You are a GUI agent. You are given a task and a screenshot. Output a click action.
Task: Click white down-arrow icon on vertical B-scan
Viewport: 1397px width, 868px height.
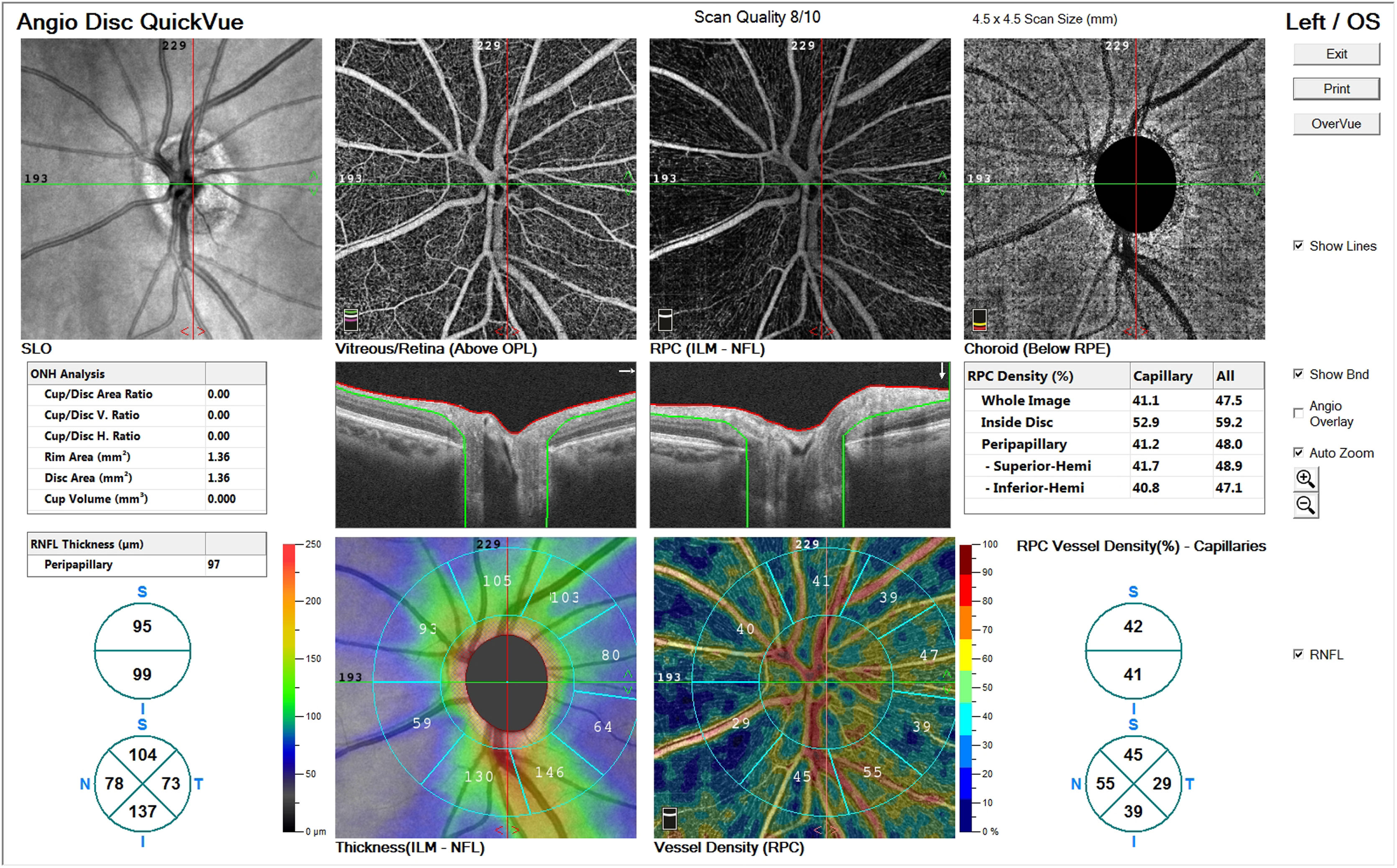[942, 370]
